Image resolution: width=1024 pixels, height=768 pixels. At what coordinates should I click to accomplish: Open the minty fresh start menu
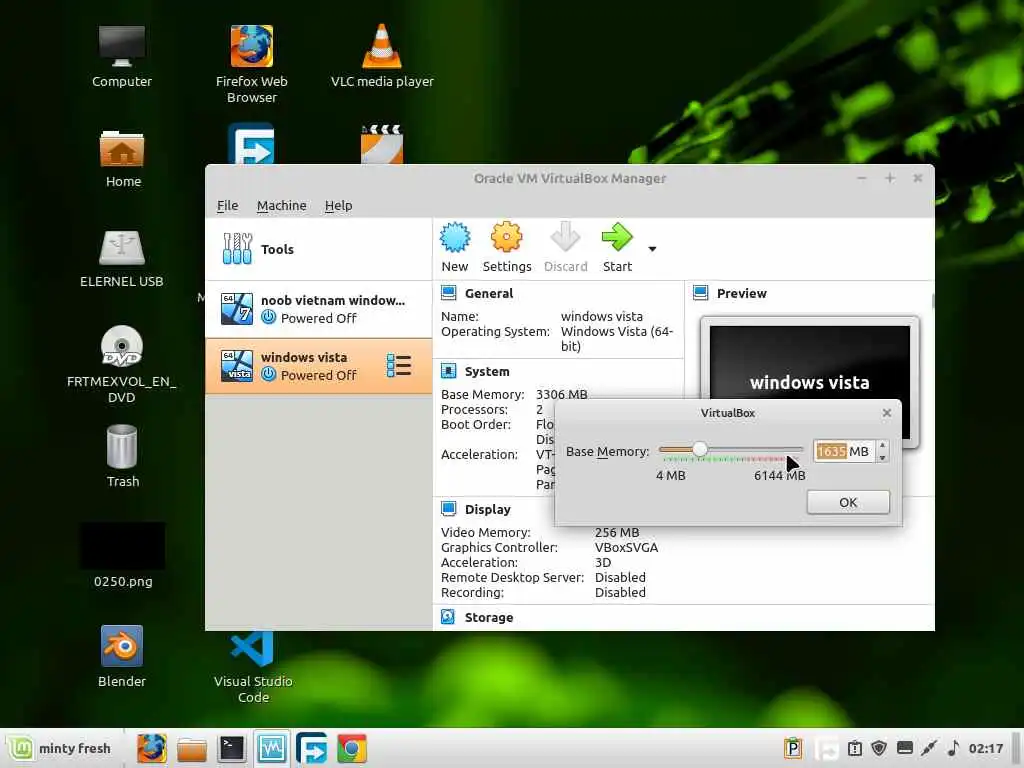(60, 748)
